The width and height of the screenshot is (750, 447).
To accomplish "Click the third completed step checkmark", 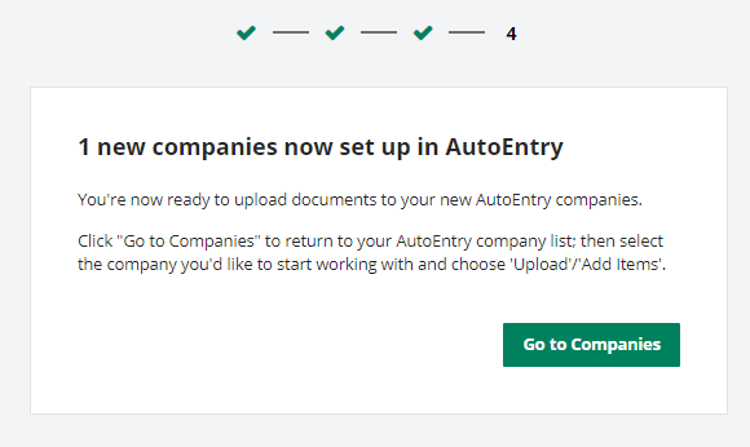I will point(423,33).
